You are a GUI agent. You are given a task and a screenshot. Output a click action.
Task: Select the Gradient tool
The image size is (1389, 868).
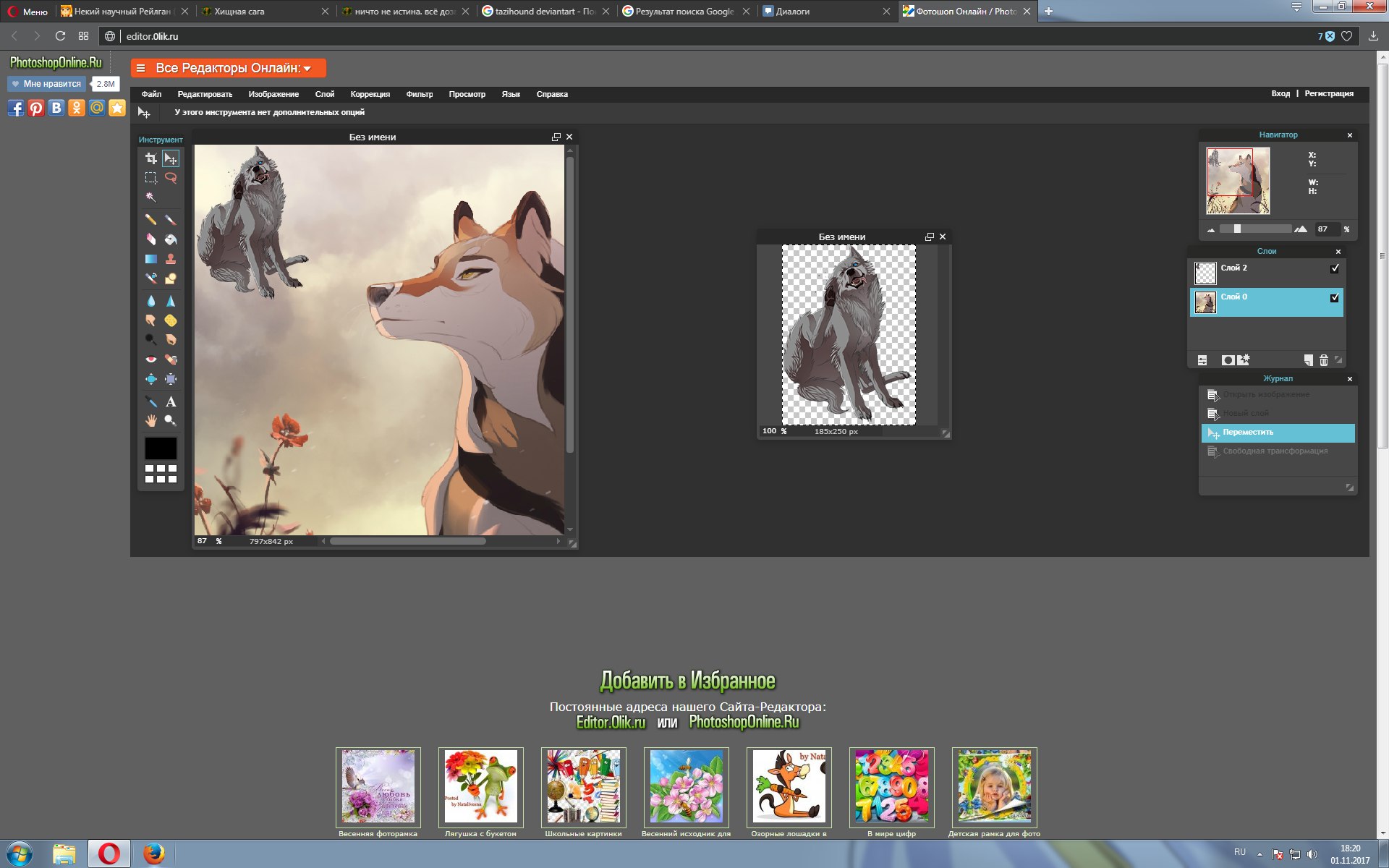click(150, 259)
